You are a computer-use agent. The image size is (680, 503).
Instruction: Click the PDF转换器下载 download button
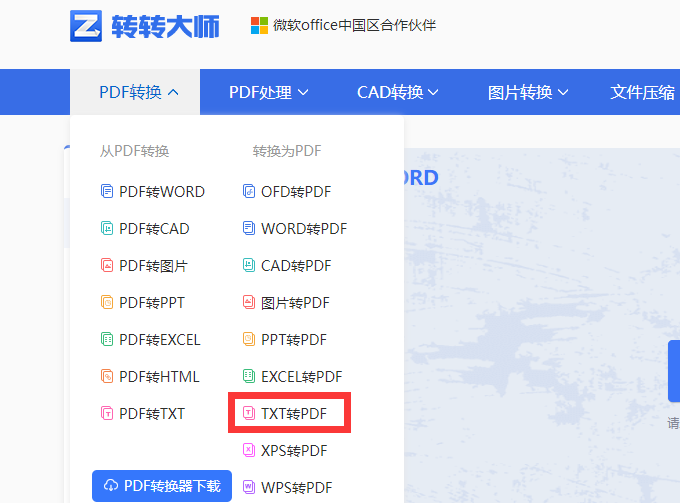coord(162,486)
